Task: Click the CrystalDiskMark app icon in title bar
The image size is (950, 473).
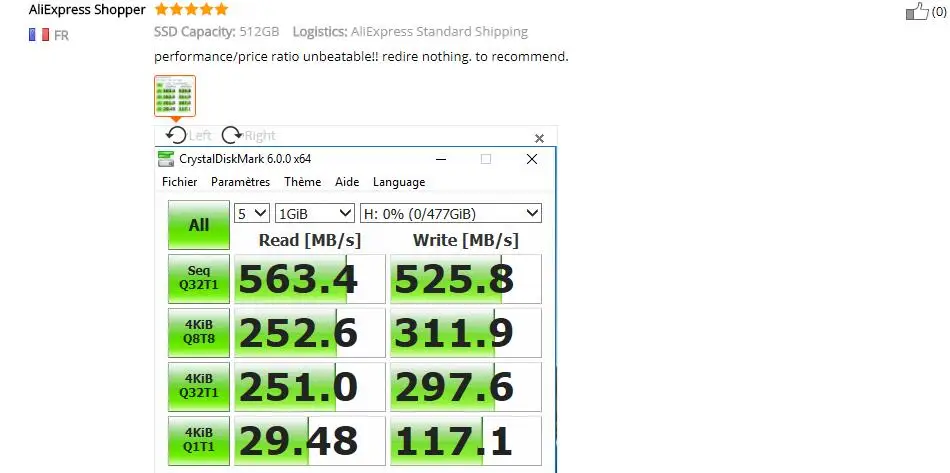Action: pyautogui.click(x=165, y=159)
